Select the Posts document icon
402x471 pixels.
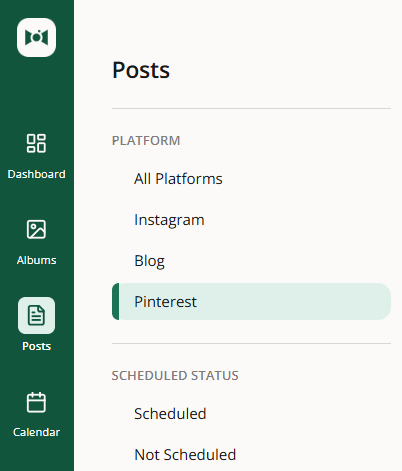(36, 315)
